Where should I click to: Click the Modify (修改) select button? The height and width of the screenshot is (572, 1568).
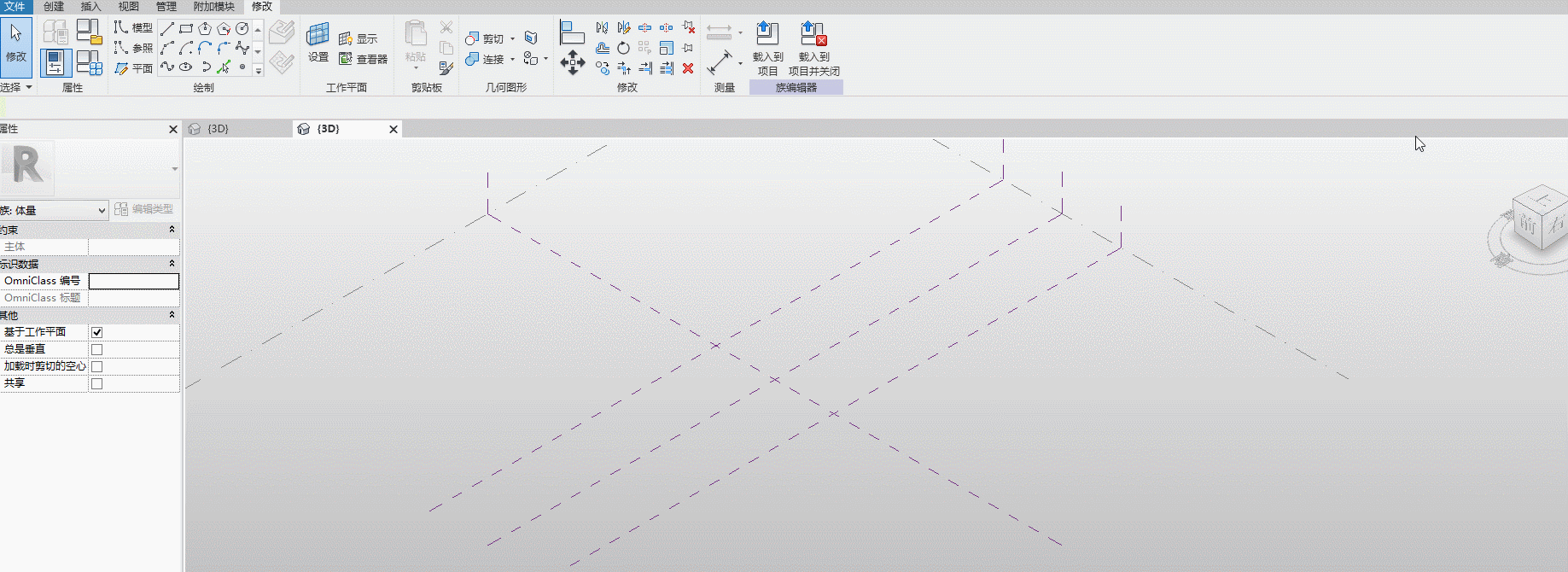(x=16, y=47)
